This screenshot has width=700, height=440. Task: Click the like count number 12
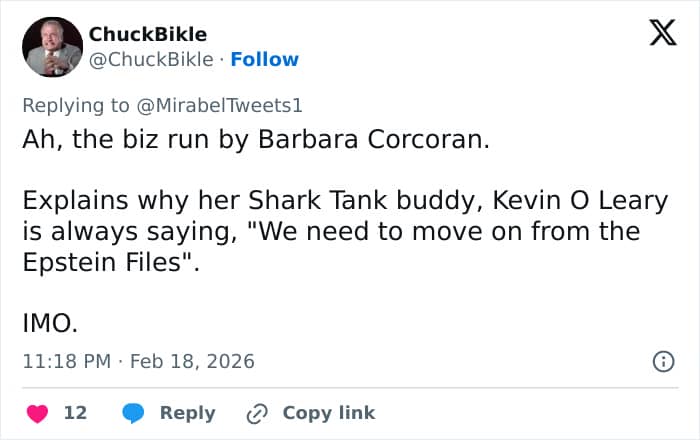(75, 412)
